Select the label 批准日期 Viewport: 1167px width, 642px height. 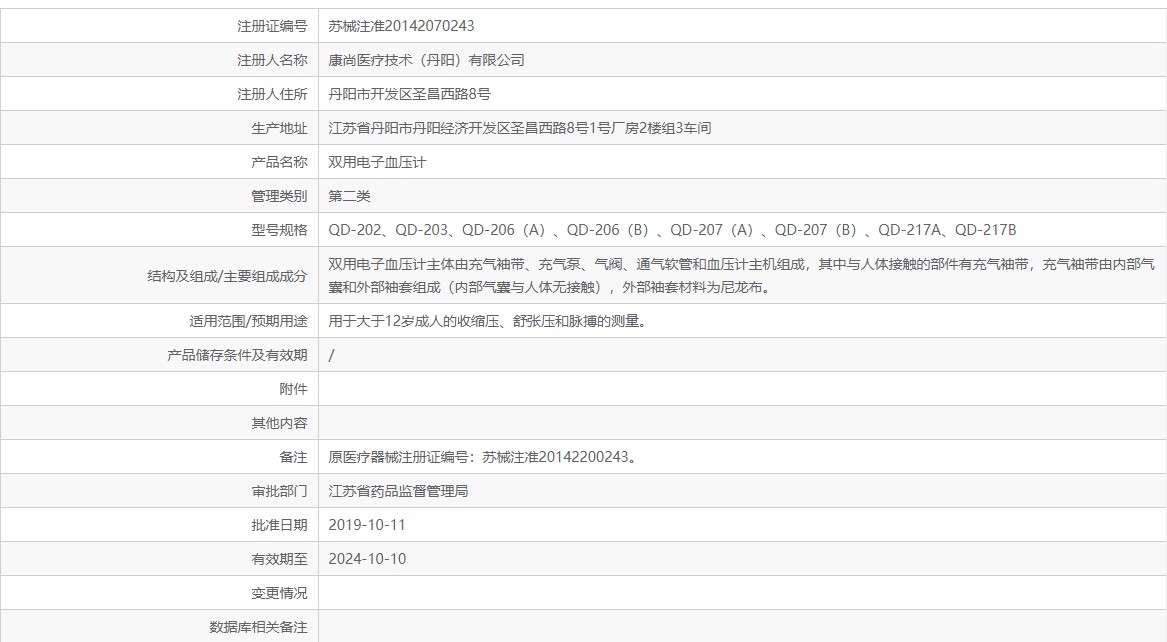point(279,525)
